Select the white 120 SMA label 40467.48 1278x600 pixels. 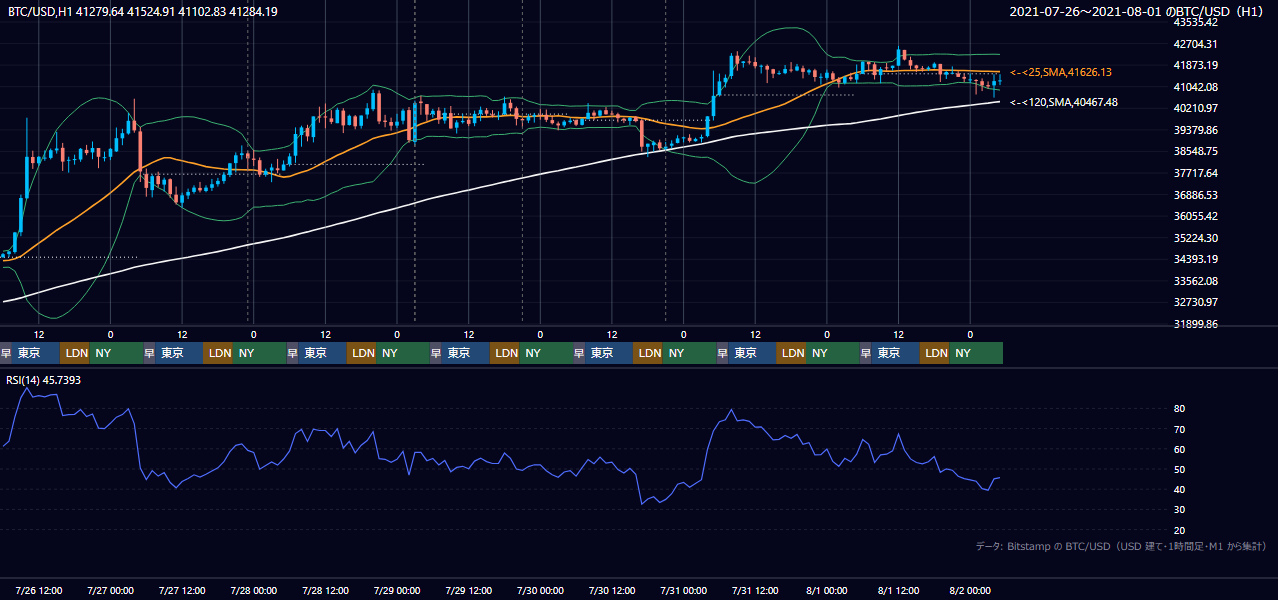1063,102
